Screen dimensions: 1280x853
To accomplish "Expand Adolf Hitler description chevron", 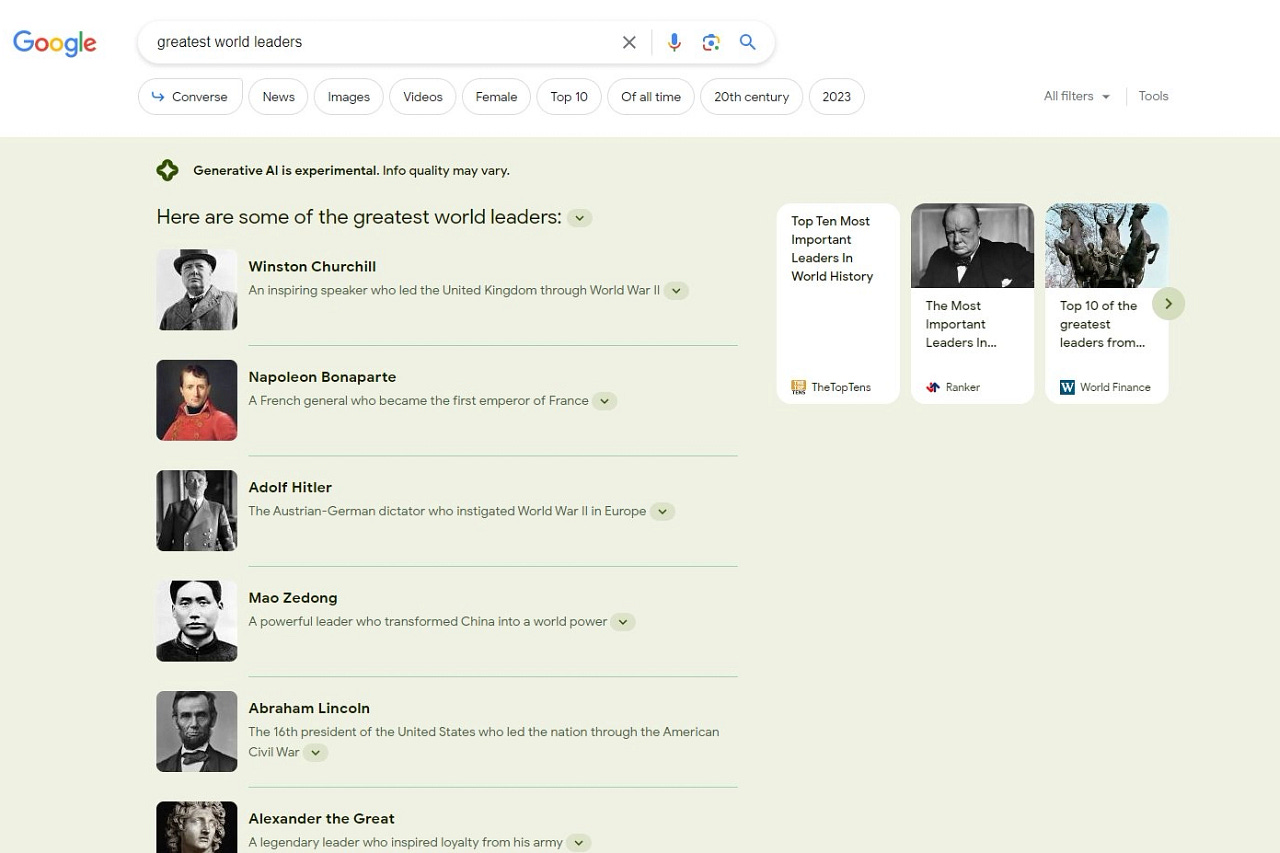I will [x=662, y=511].
